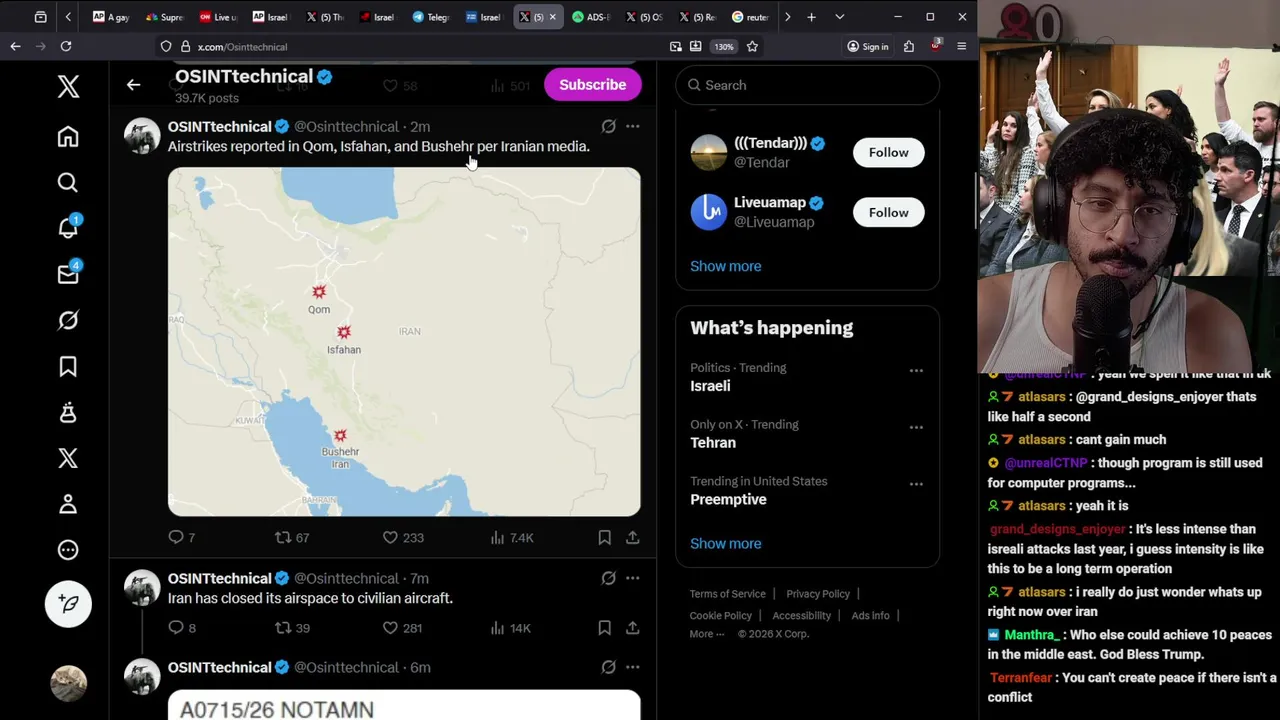Sign in to the browser account
The width and height of the screenshot is (1280, 720).
(x=867, y=46)
